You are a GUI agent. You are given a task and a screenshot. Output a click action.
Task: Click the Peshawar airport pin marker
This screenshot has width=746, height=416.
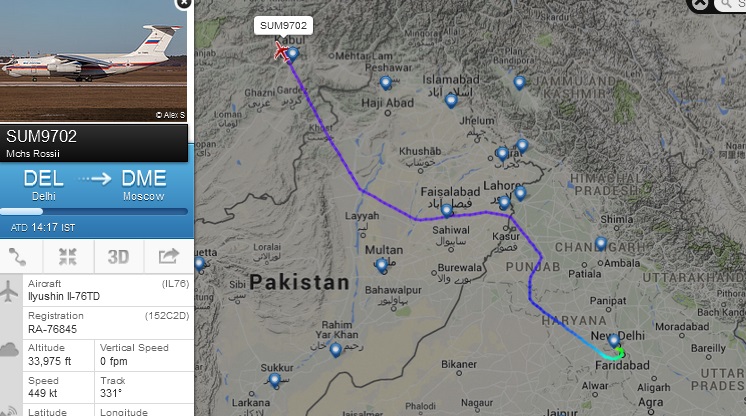386,83
